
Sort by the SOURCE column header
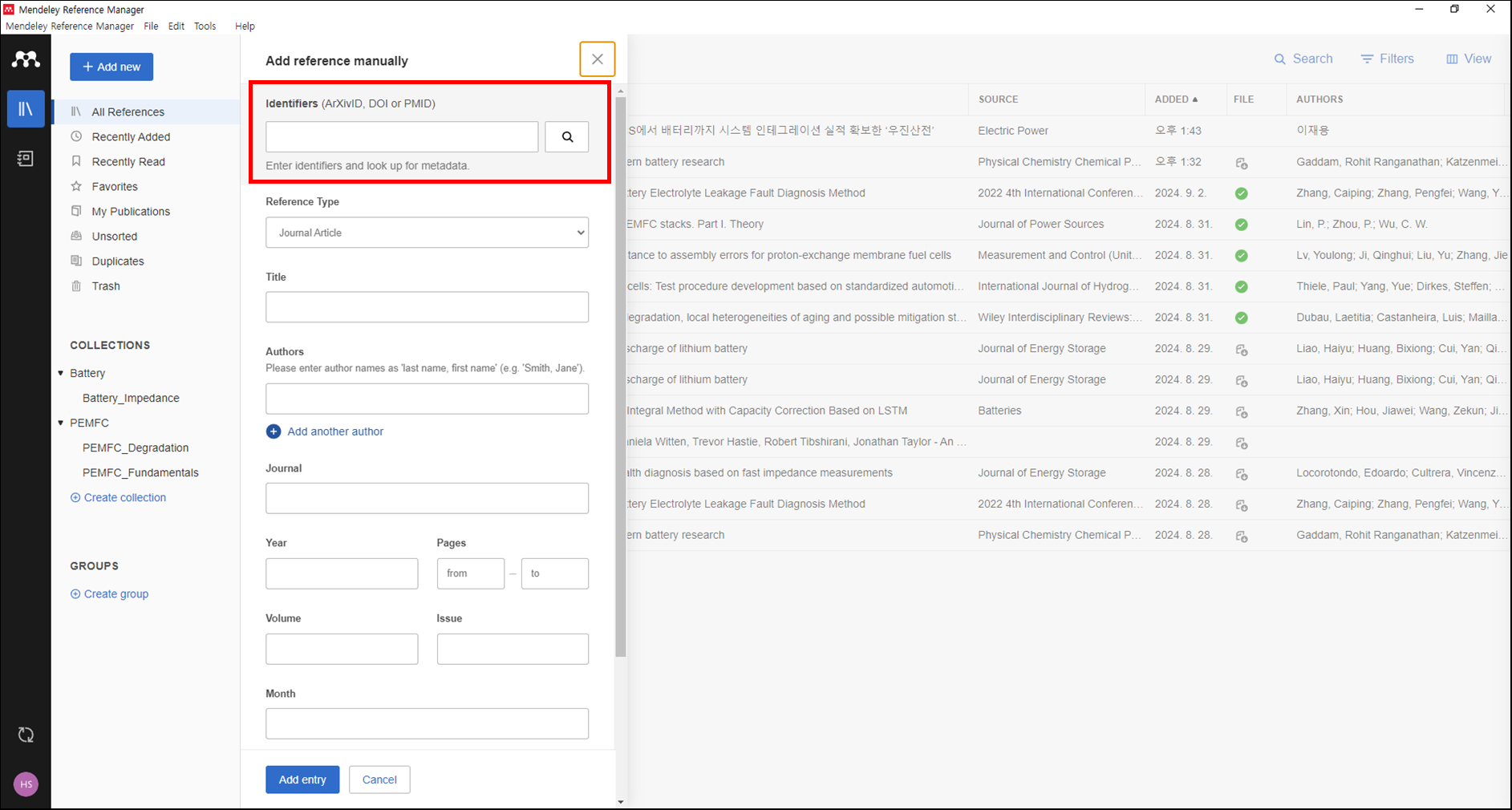click(998, 99)
